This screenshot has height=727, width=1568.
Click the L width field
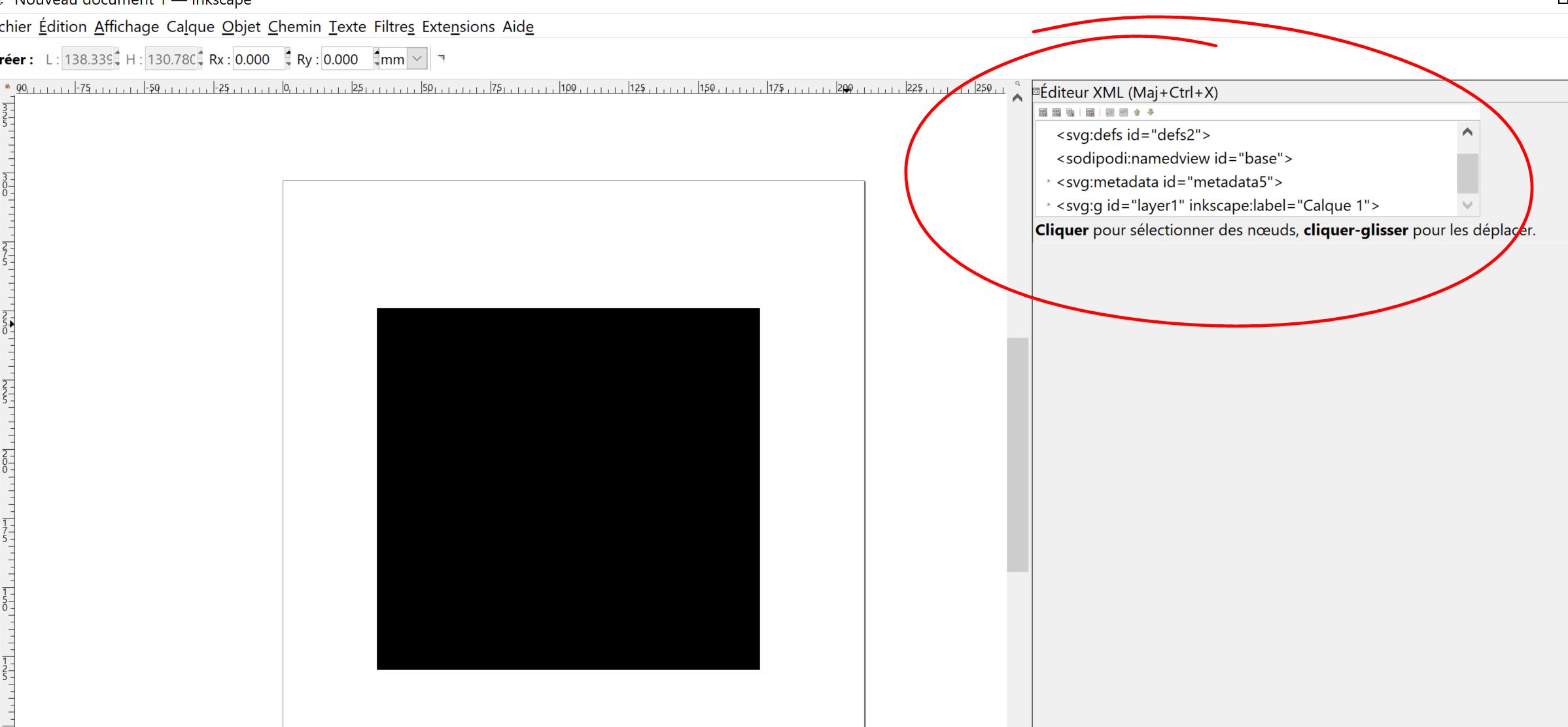[x=88, y=59]
